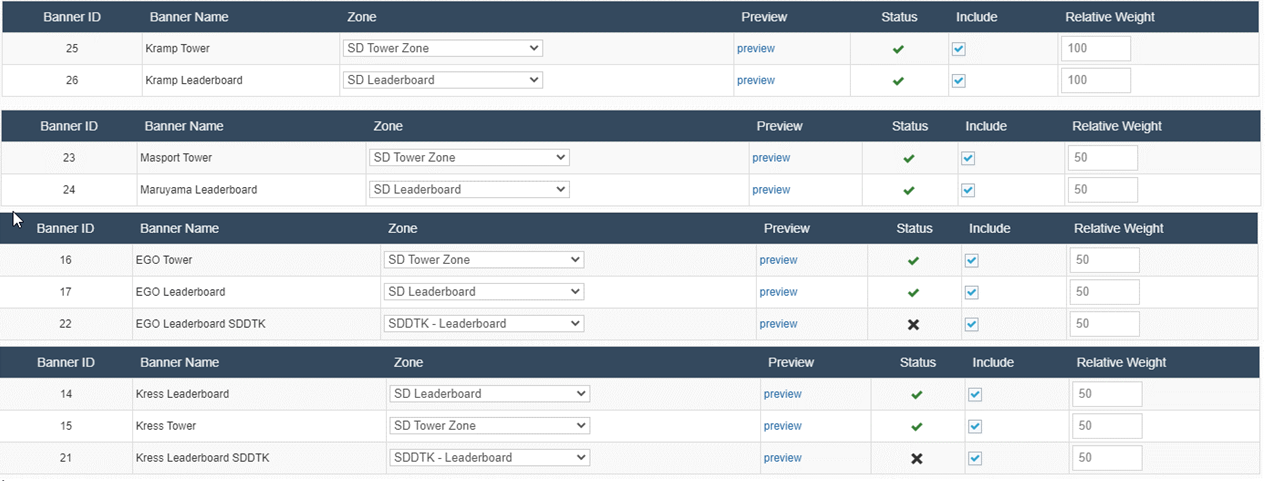Viewport: 1265px width, 481px height.
Task: Click the status X for Kress Leaderboard SDDTK
Action: point(916,458)
